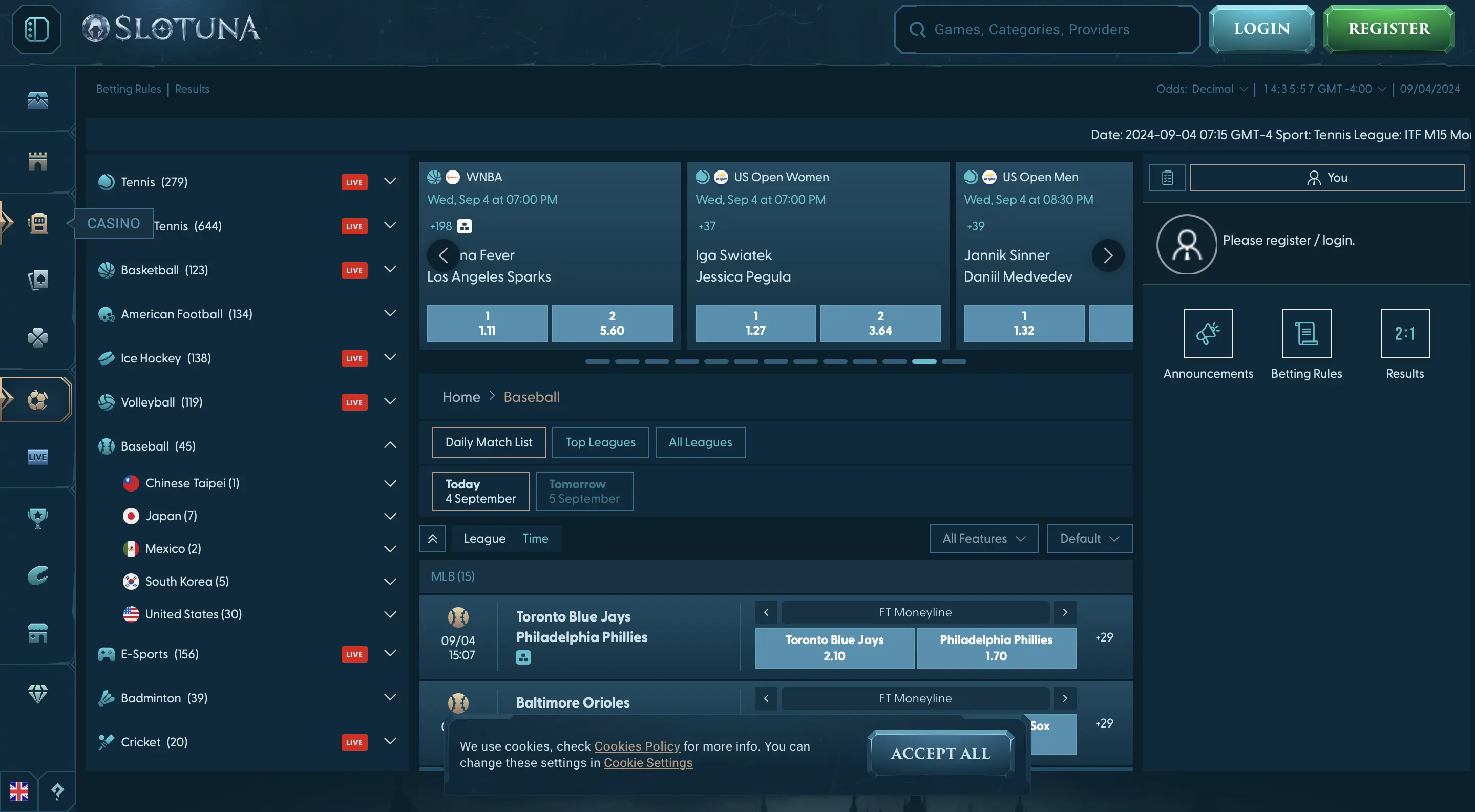Select Top Leagues tab
Screen dimensions: 1475x812
click(600, 442)
